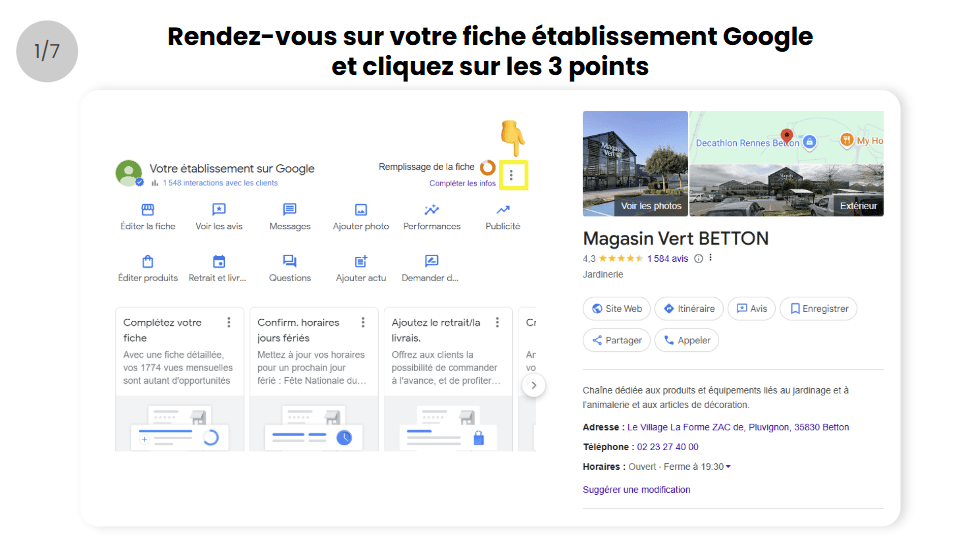Open options on Complétez votre fiche card

(x=229, y=322)
